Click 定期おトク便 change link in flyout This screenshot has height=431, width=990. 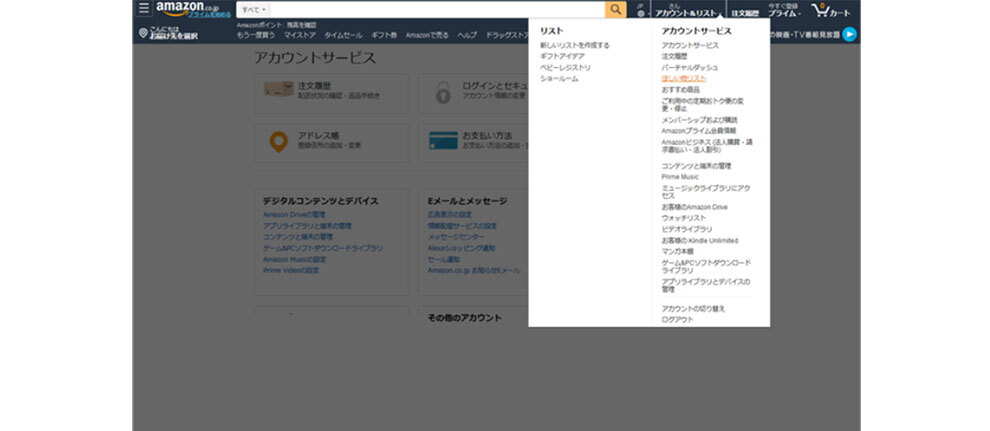pyautogui.click(x=703, y=104)
